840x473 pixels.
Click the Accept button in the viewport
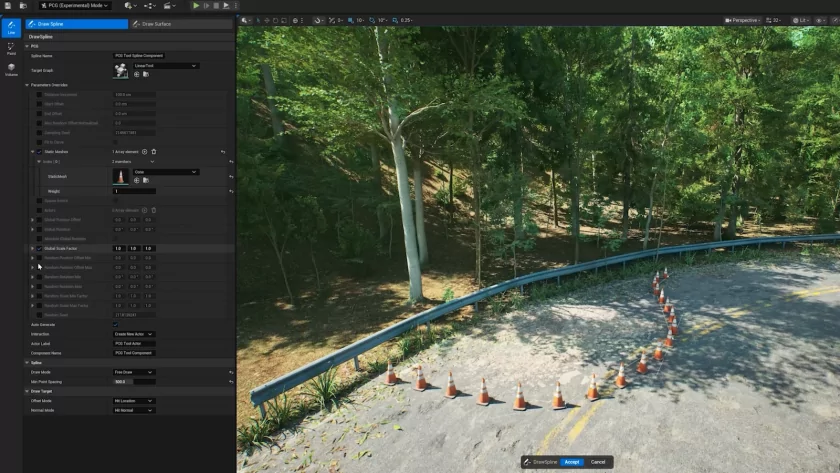click(x=573, y=462)
